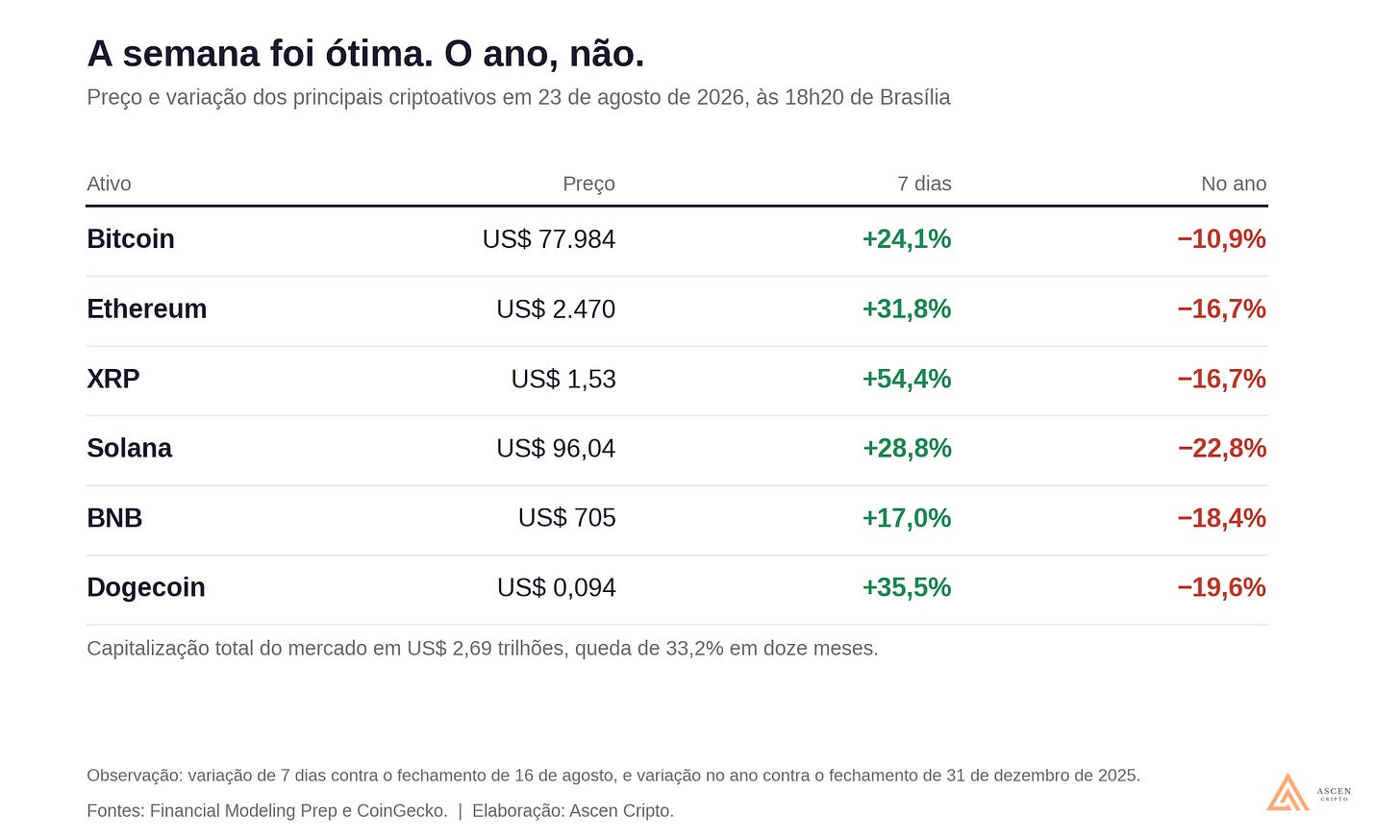
Task: Click XRP weekly change +54,4%
Action: coord(907,379)
